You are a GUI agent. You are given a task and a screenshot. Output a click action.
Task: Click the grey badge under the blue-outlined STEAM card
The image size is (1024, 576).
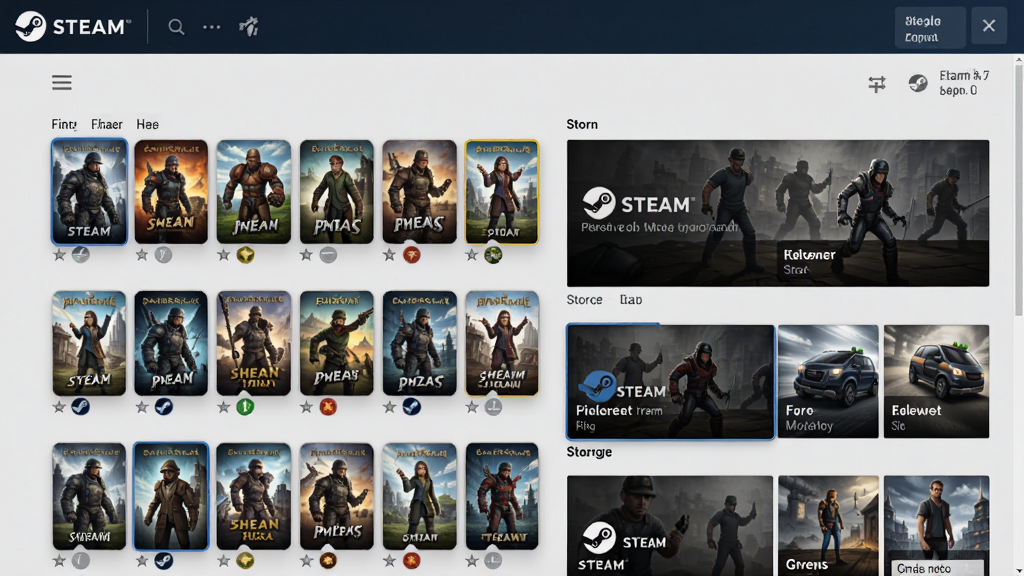click(x=80, y=255)
